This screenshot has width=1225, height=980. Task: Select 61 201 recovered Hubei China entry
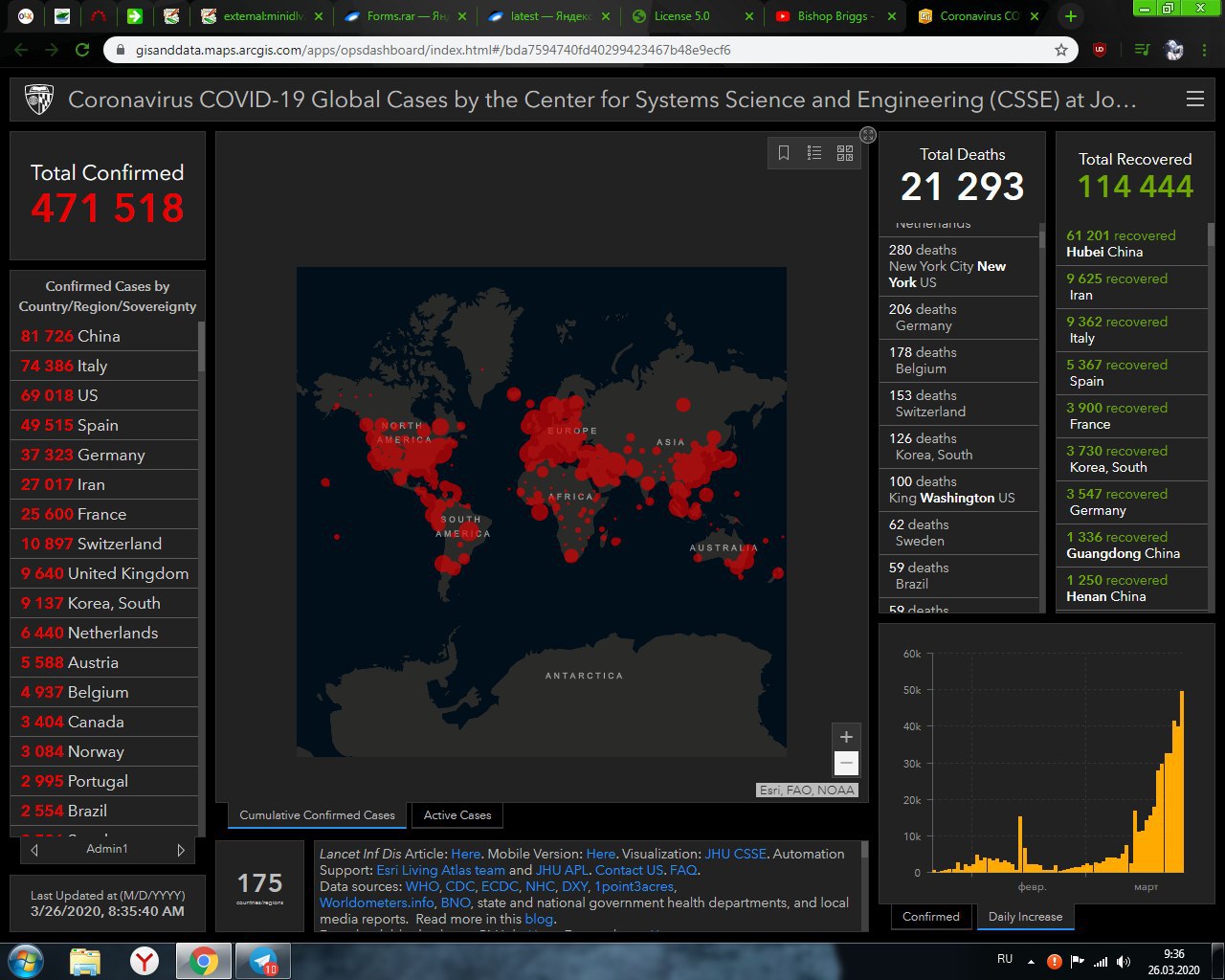click(1133, 243)
